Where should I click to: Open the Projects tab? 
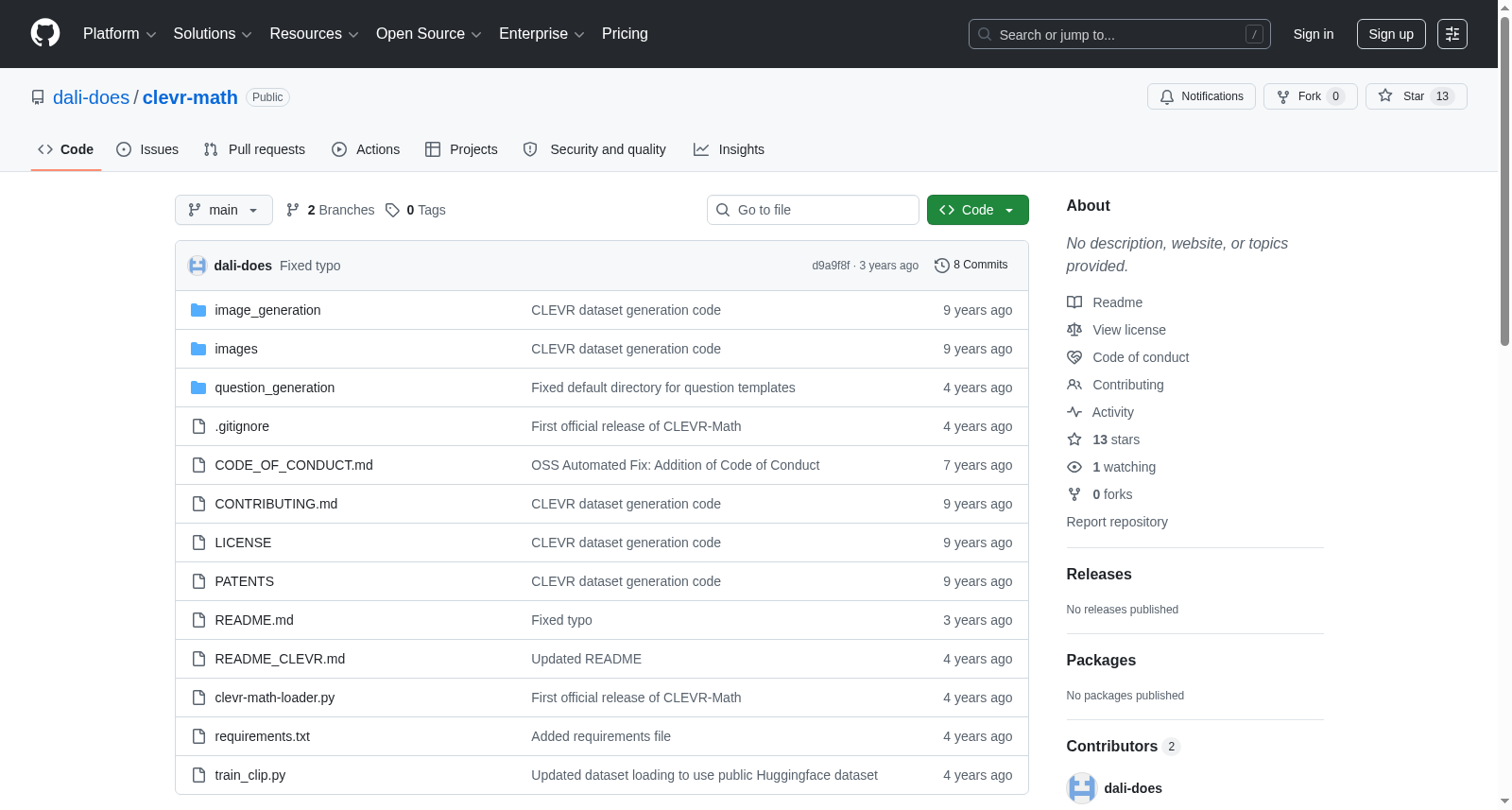tap(461, 149)
